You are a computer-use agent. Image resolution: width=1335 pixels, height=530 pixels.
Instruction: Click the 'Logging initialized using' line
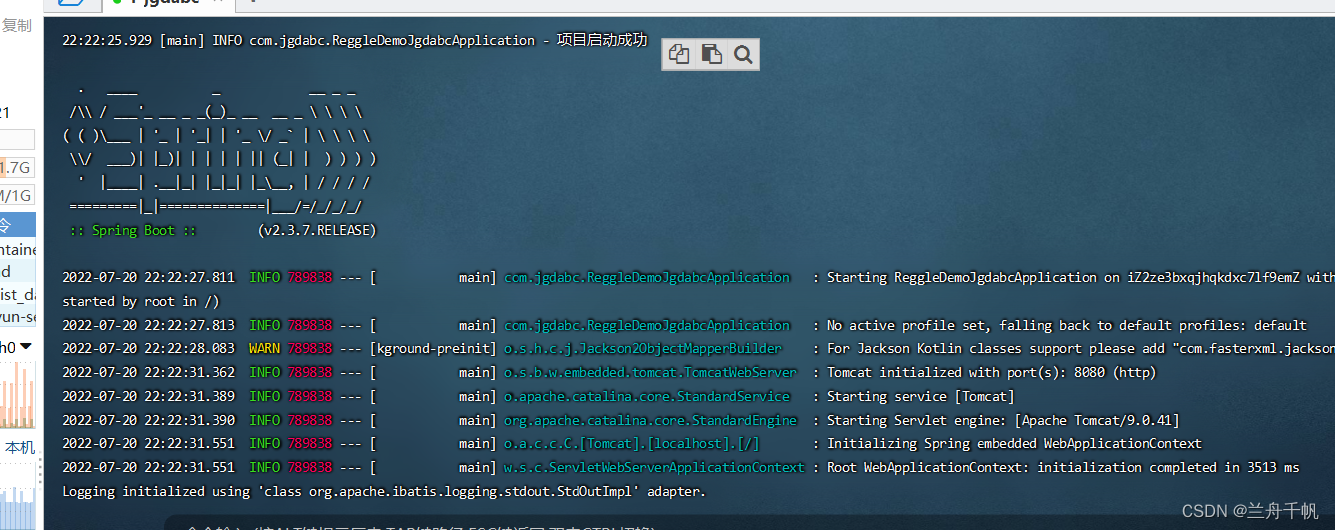[384, 491]
